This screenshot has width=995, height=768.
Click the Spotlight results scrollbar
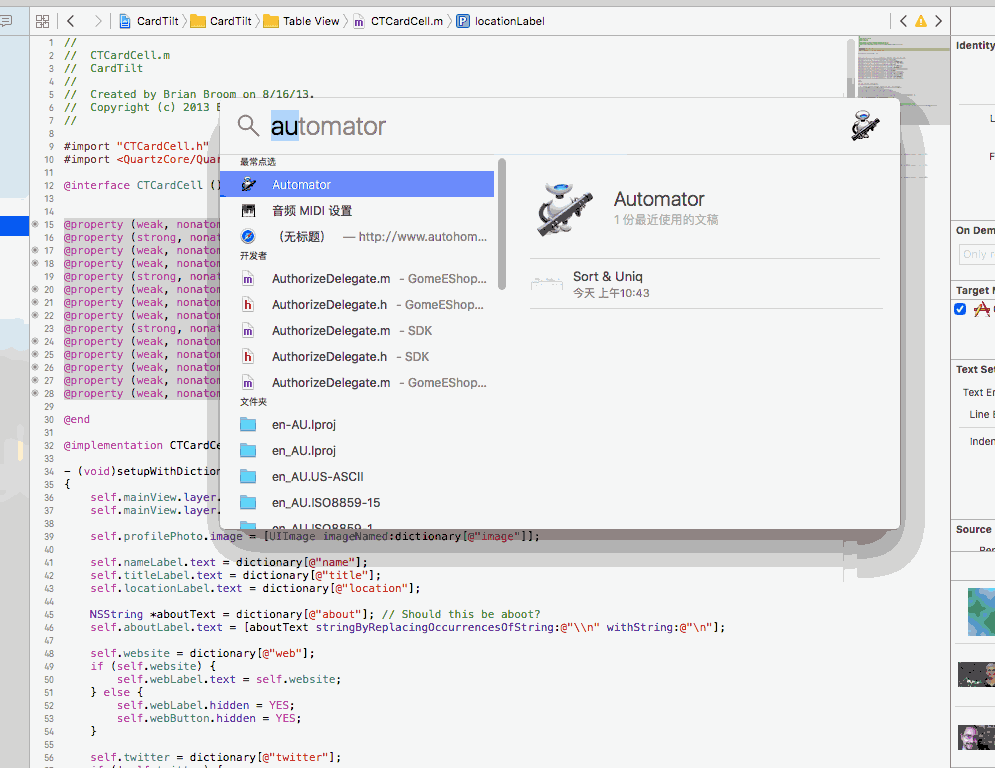(502, 224)
